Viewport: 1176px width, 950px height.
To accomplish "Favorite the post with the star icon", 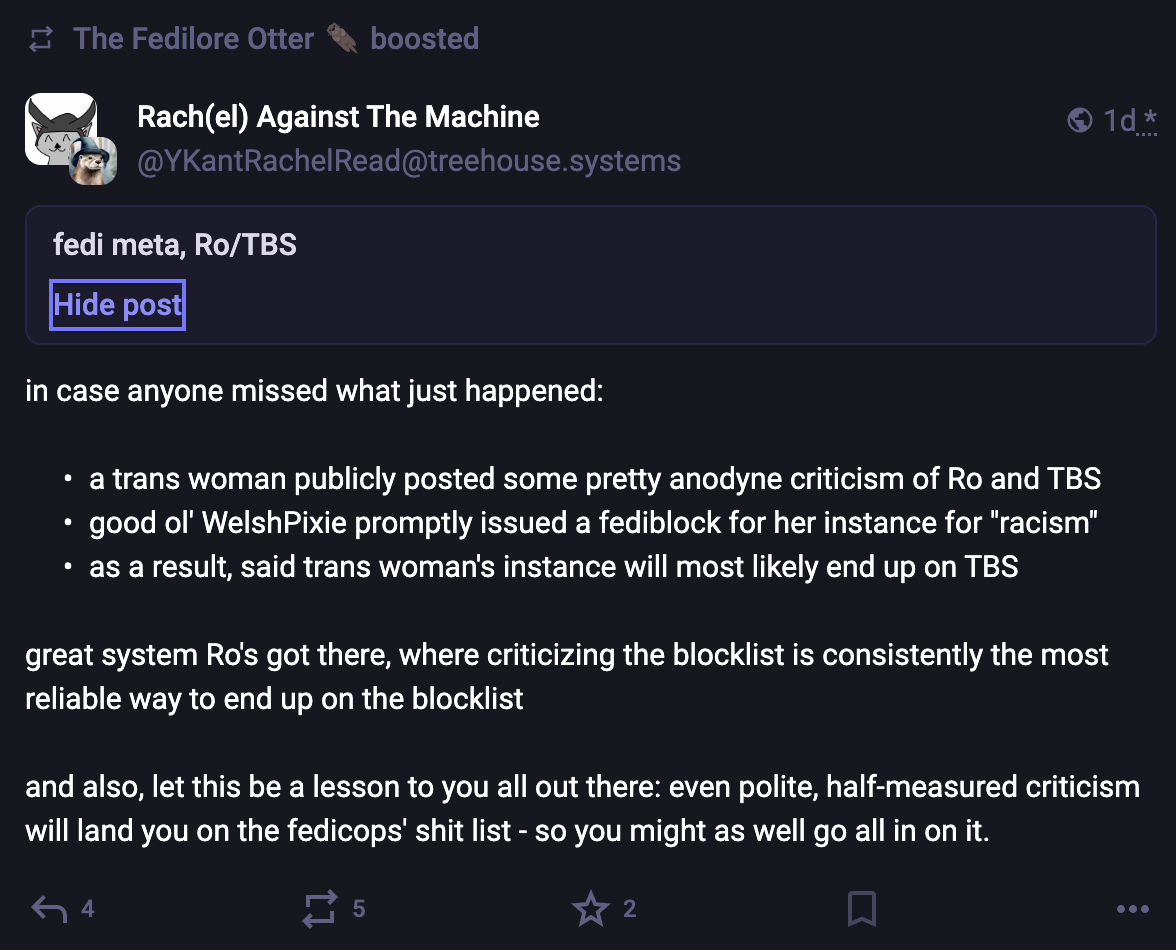I will pos(590,909).
